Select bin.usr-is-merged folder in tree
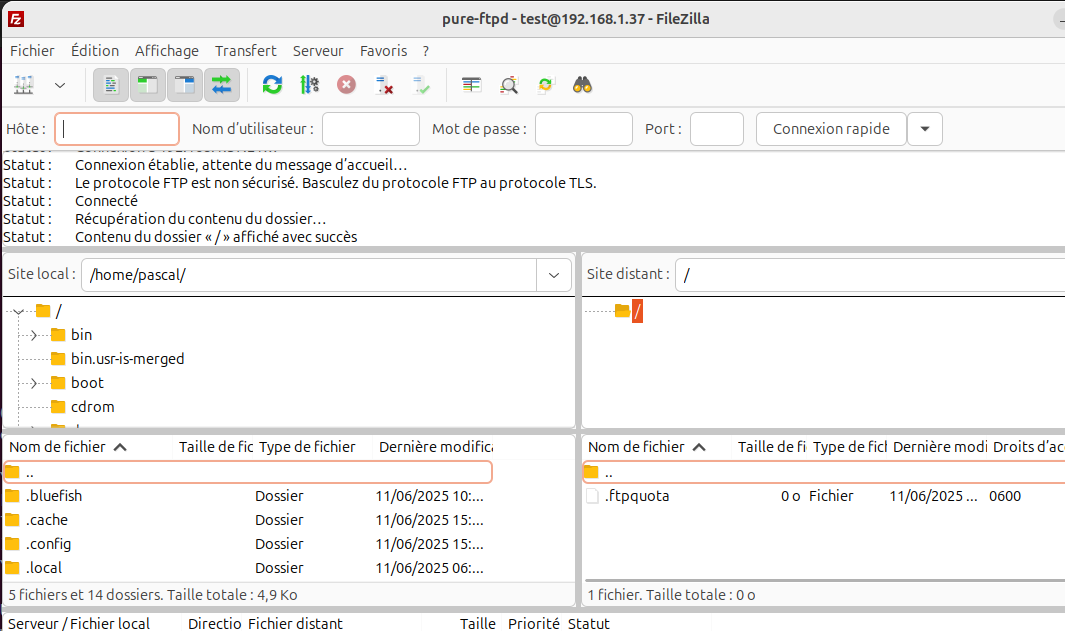The image size is (1065, 631). click(x=128, y=359)
